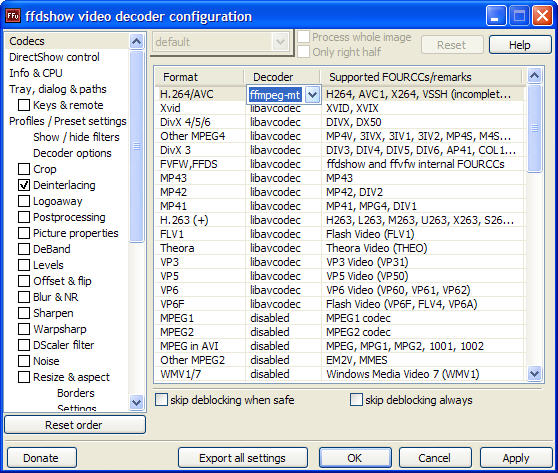558x473 pixels.
Task: Click the Format column header
Action: tap(200, 77)
